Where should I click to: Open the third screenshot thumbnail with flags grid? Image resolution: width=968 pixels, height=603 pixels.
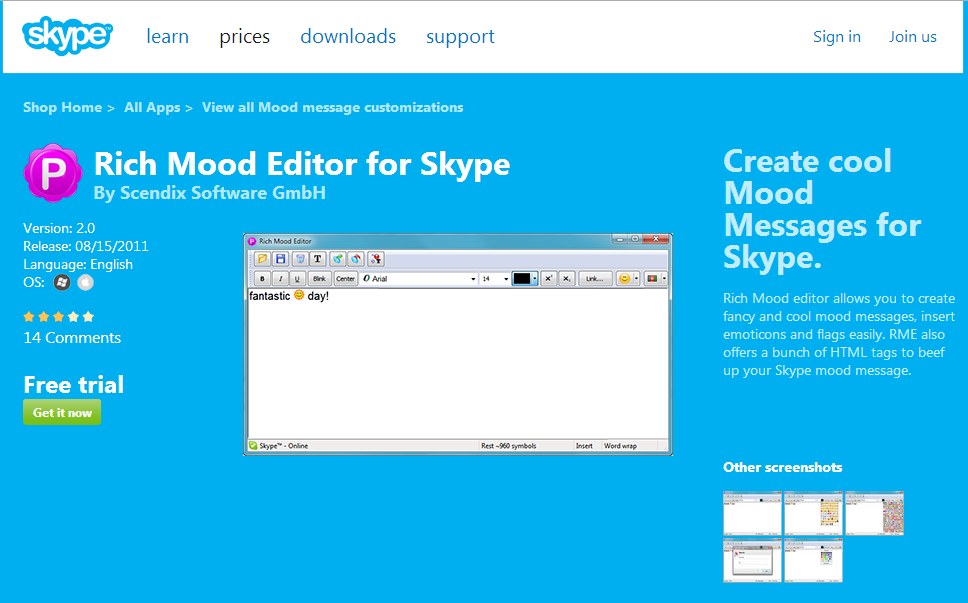tap(874, 513)
